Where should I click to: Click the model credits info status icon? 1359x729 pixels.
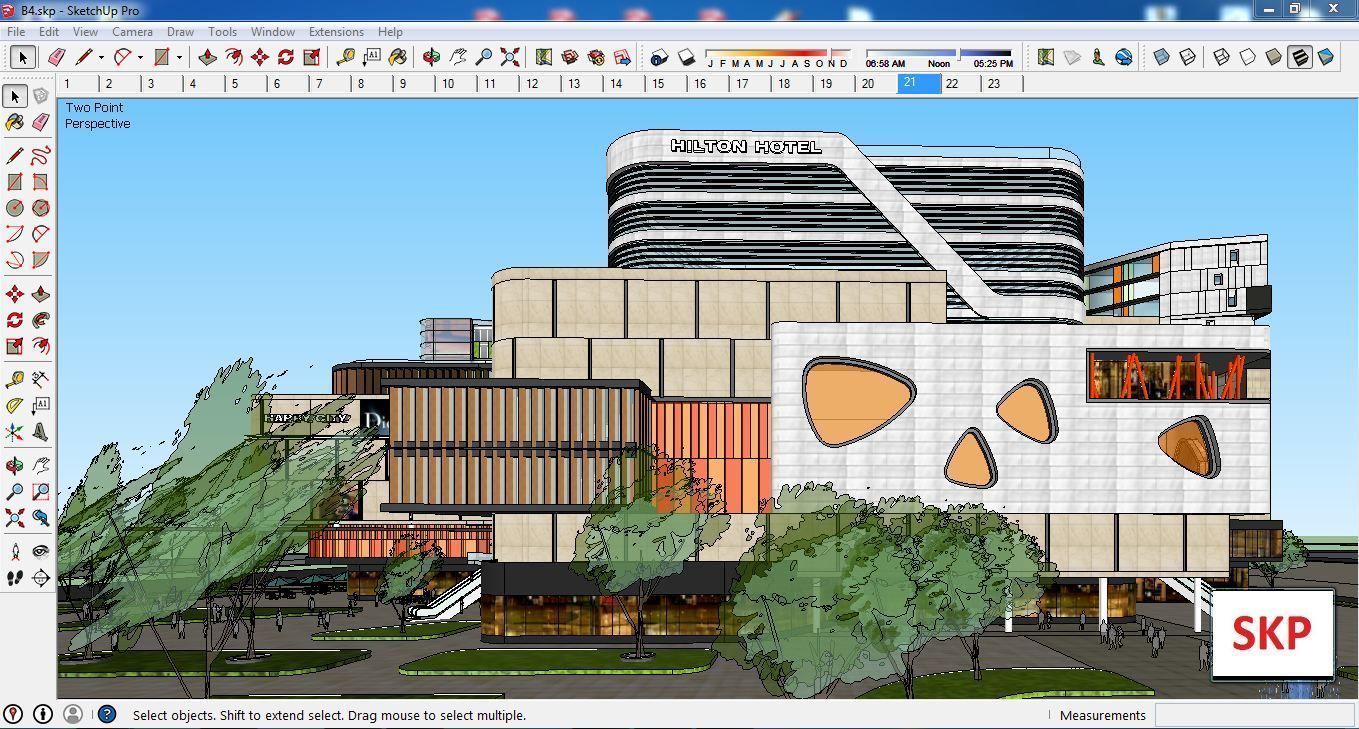coord(42,714)
